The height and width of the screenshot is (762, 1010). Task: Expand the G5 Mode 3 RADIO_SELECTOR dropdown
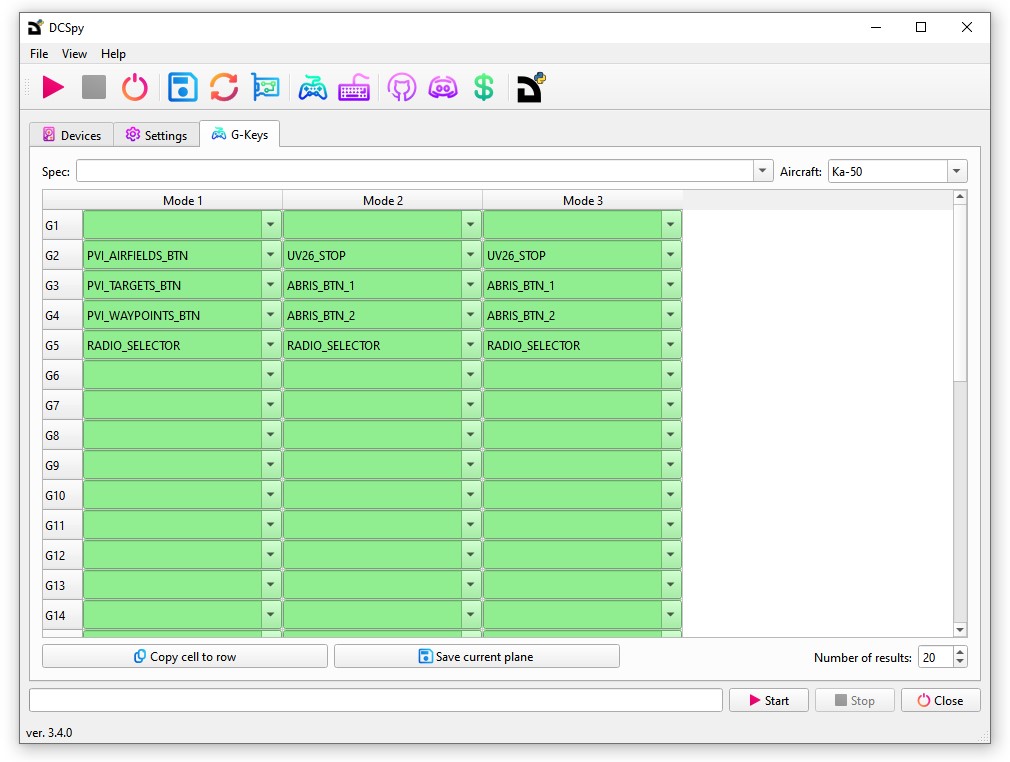coord(670,346)
